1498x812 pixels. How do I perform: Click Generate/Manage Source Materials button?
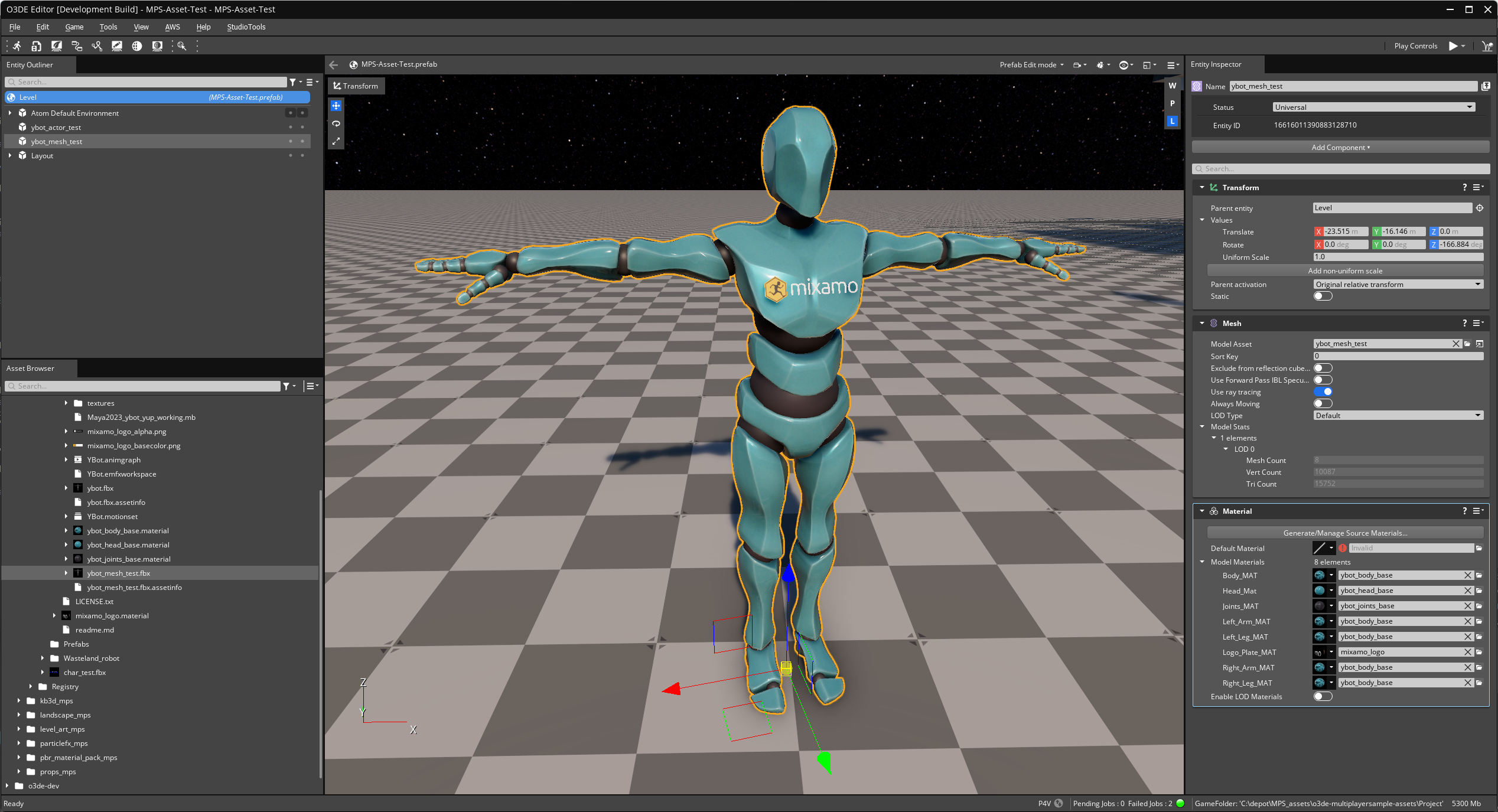(x=1345, y=533)
